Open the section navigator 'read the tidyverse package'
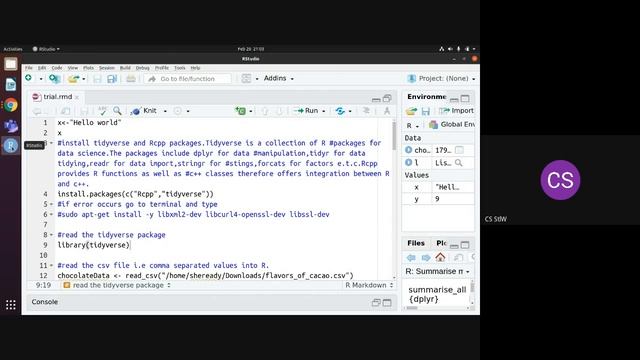640x360 pixels. [117, 285]
